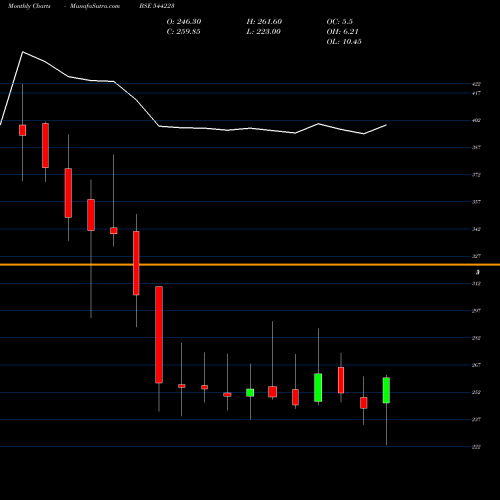Click the 282 price axis label

476,338
